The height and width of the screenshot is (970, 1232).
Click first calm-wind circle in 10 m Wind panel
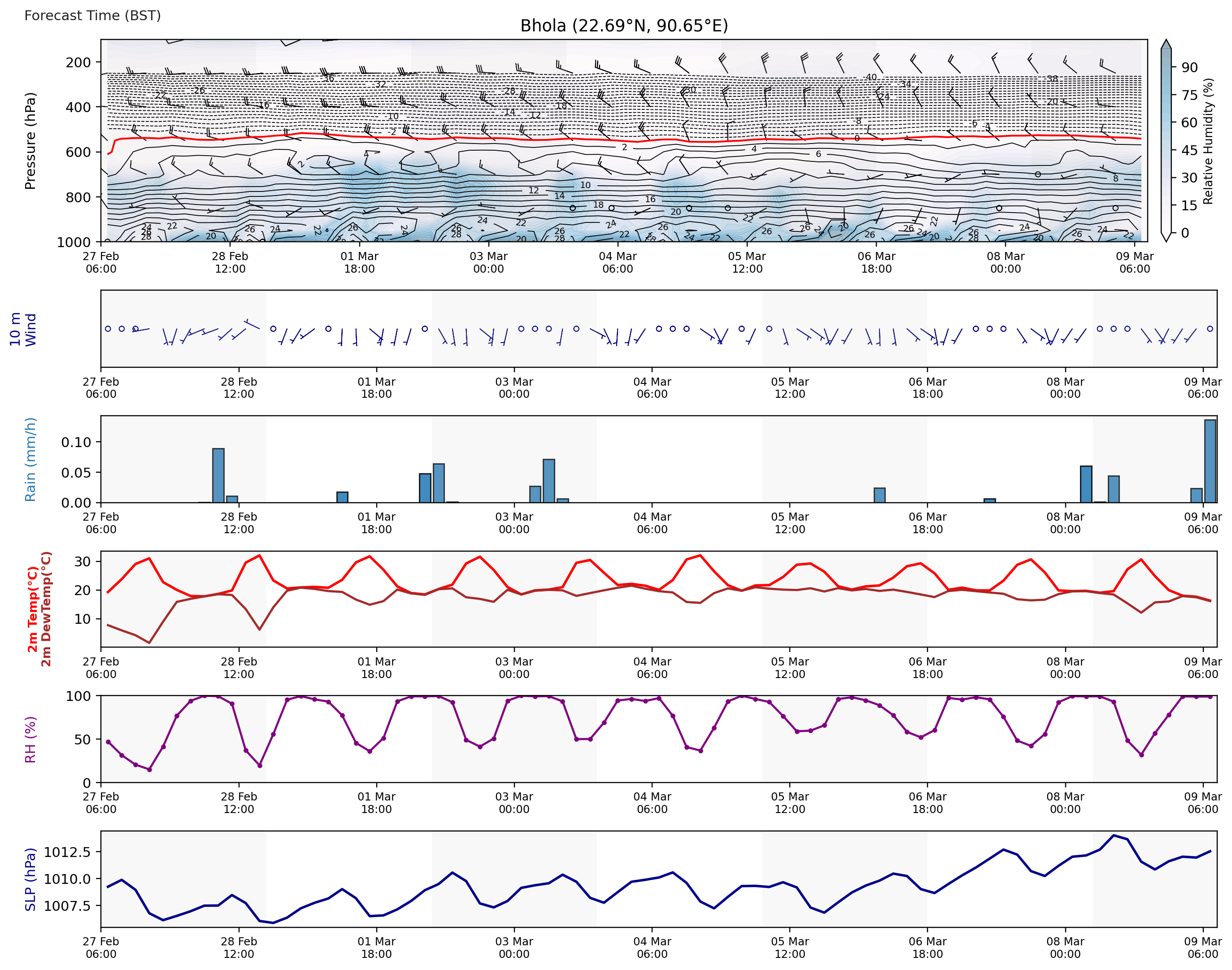(108, 329)
